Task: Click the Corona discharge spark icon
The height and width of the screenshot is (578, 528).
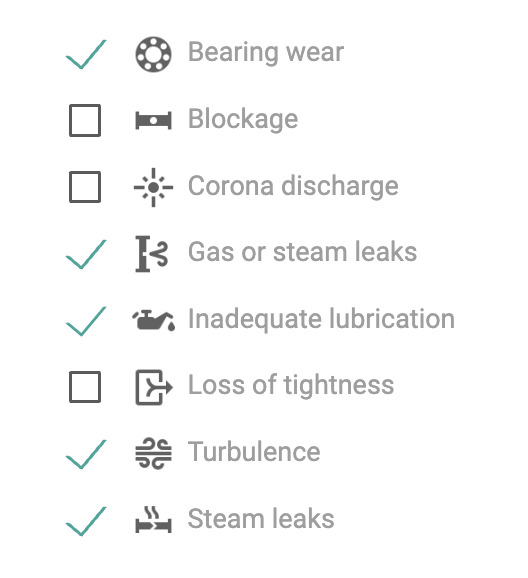Action: [x=153, y=187]
